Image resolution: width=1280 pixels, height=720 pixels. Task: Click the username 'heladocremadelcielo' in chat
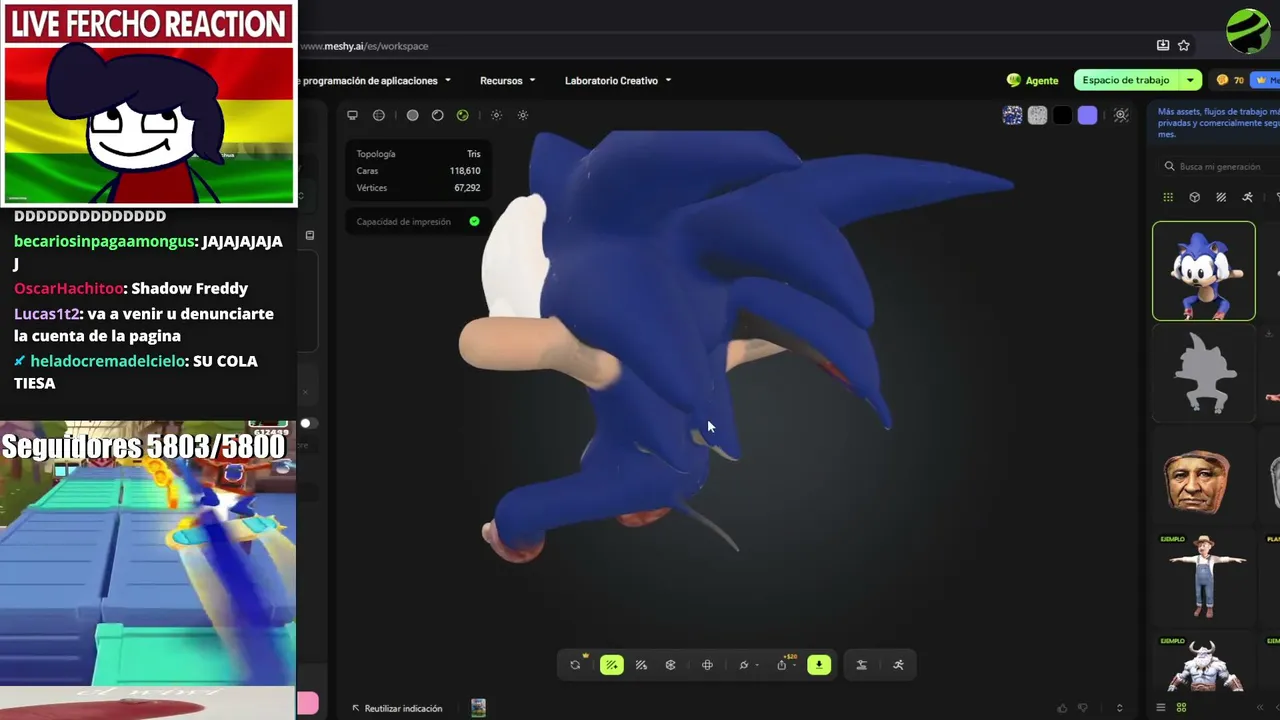(108, 361)
